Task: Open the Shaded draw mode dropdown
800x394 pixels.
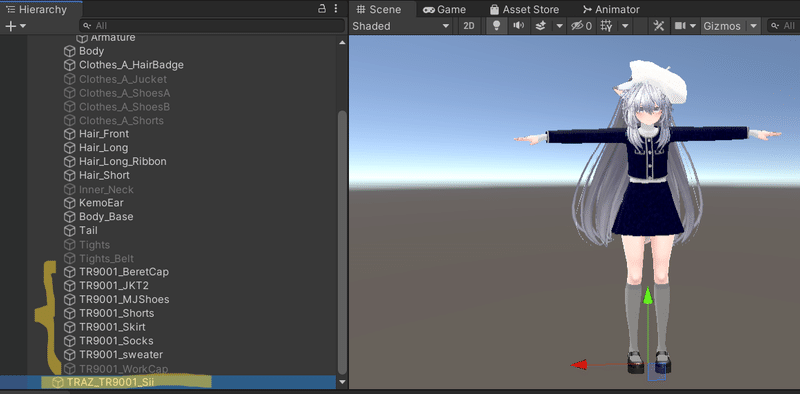Action: [x=401, y=26]
